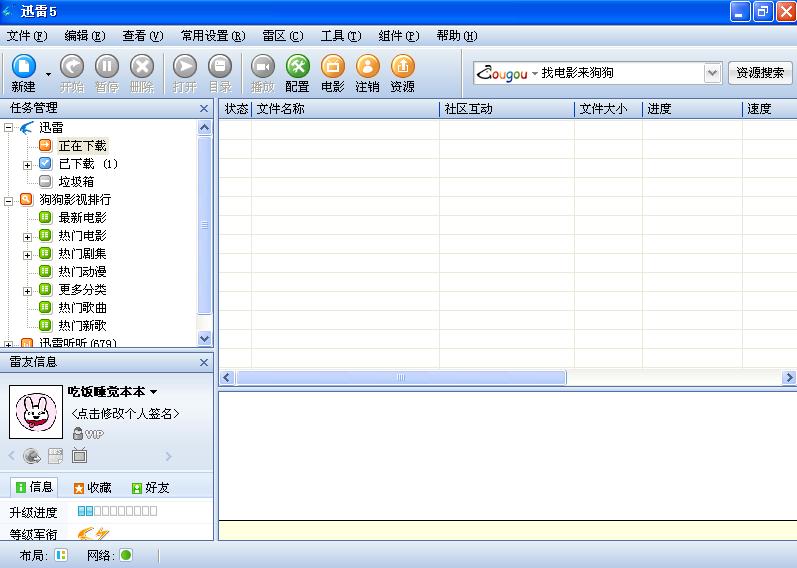797x568 pixels.
Task: Click the 新建 (New task) toolbar icon
Action: coord(23,73)
